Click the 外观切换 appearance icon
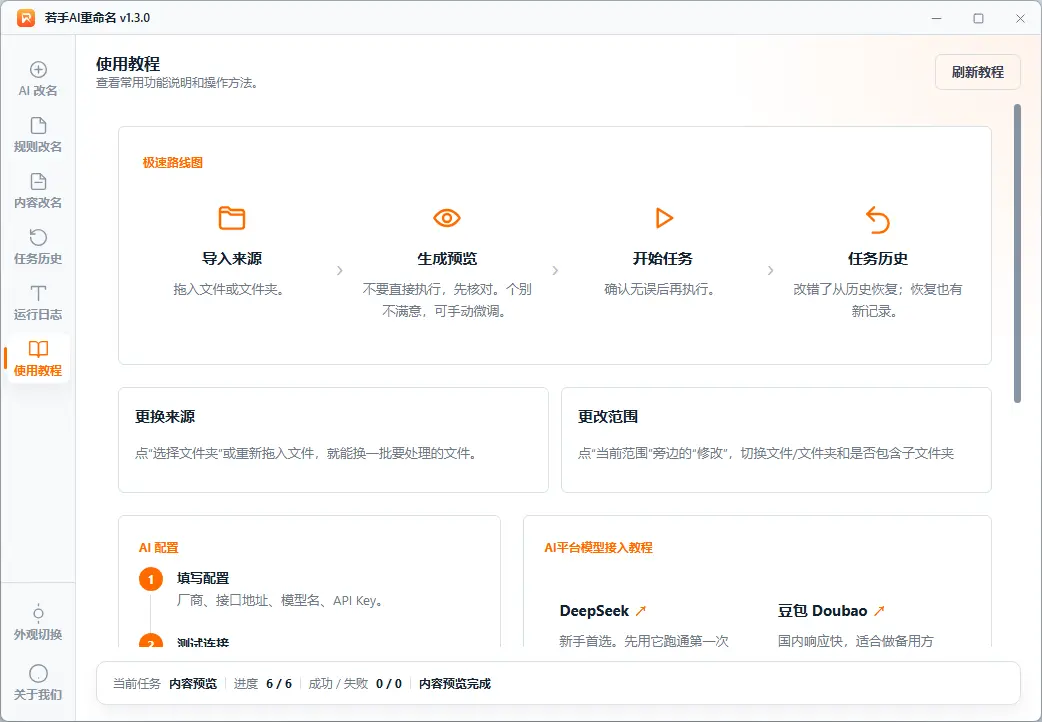The height and width of the screenshot is (722, 1042). 38,612
